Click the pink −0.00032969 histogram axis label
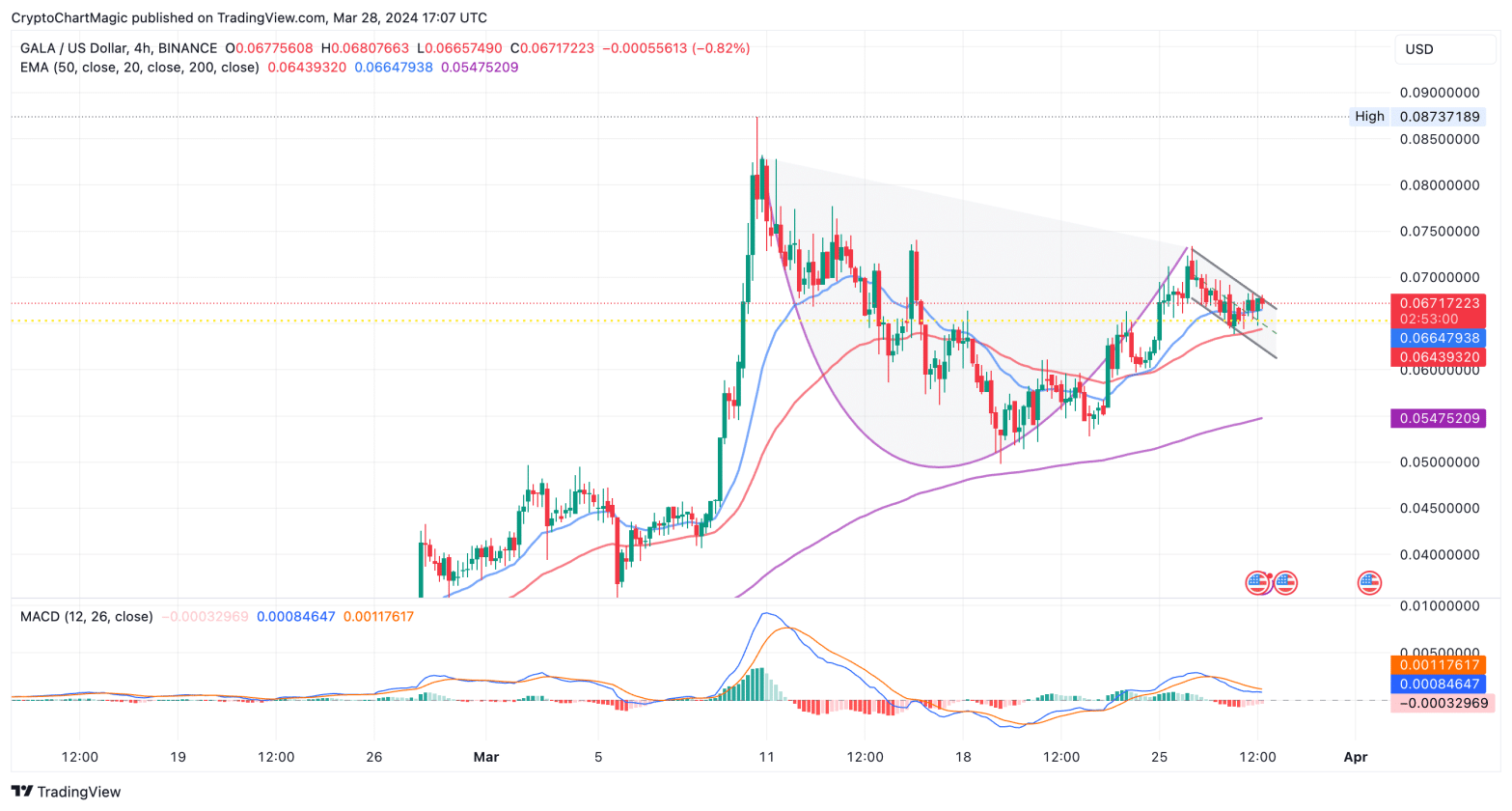Screen dimensions: 1512x811 [1442, 703]
